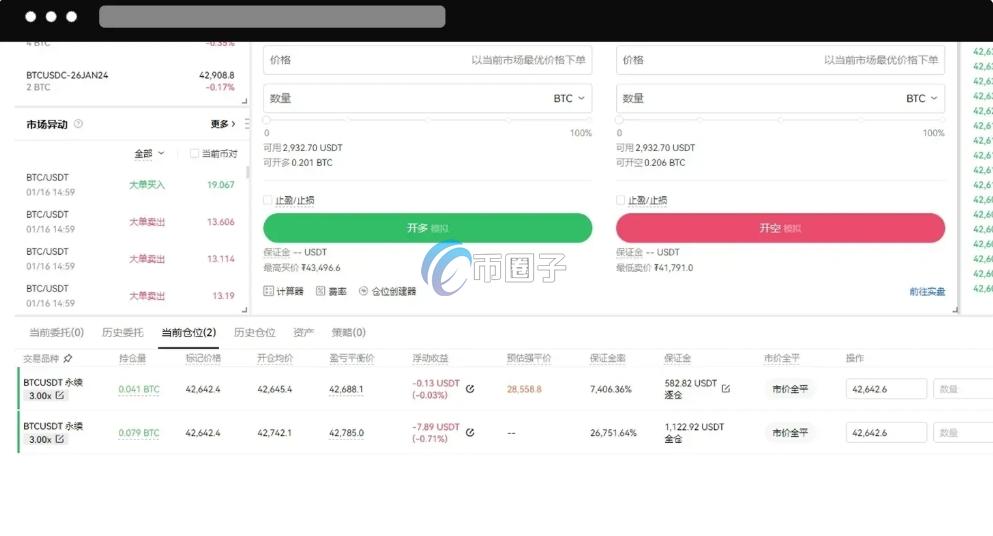Screen dimensions: 993x536
Task: Click the close 数量 field for 0.079 BTC
Action: pos(963,433)
